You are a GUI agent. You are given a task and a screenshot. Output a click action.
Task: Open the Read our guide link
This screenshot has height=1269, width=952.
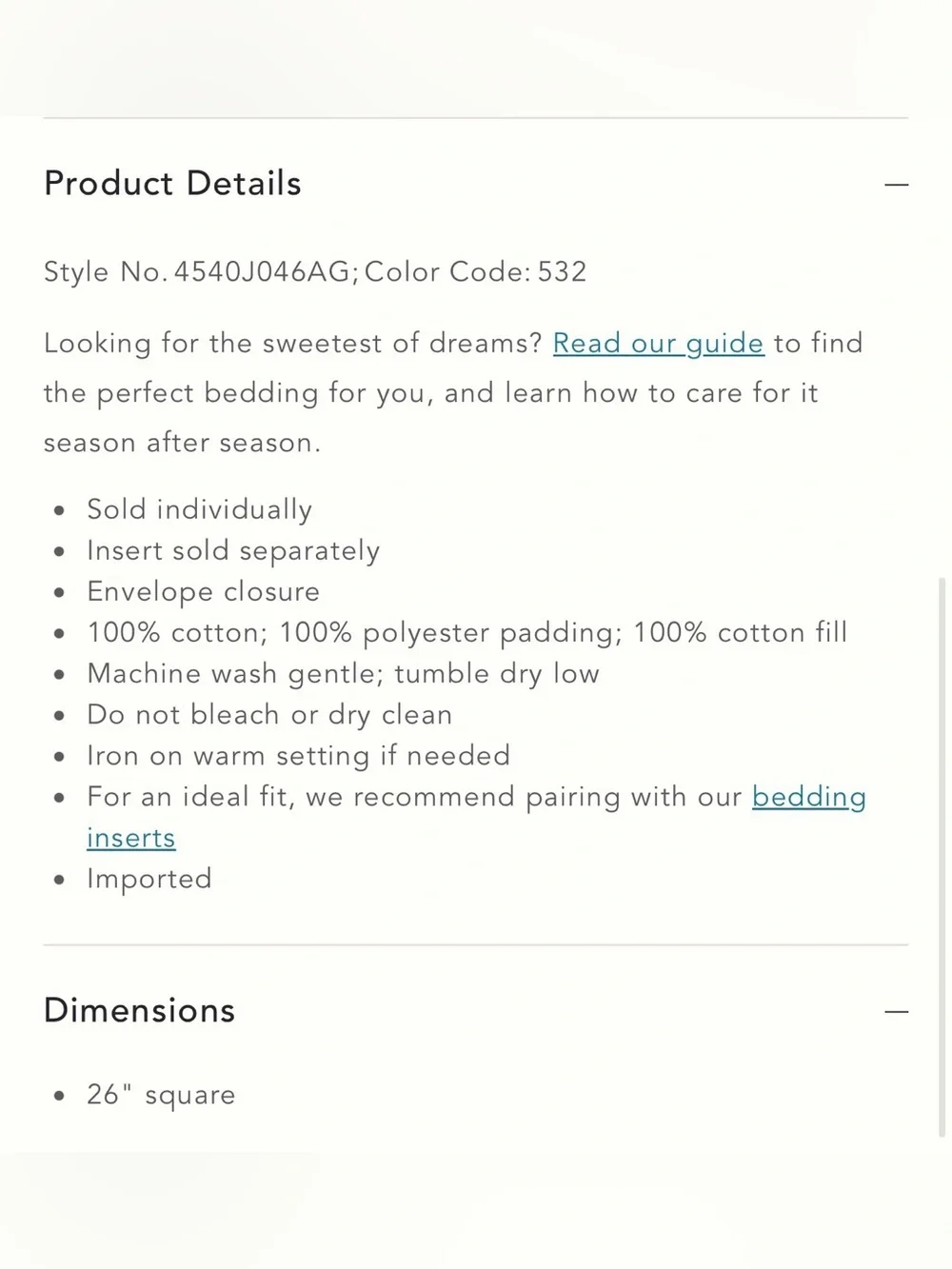[x=658, y=344]
